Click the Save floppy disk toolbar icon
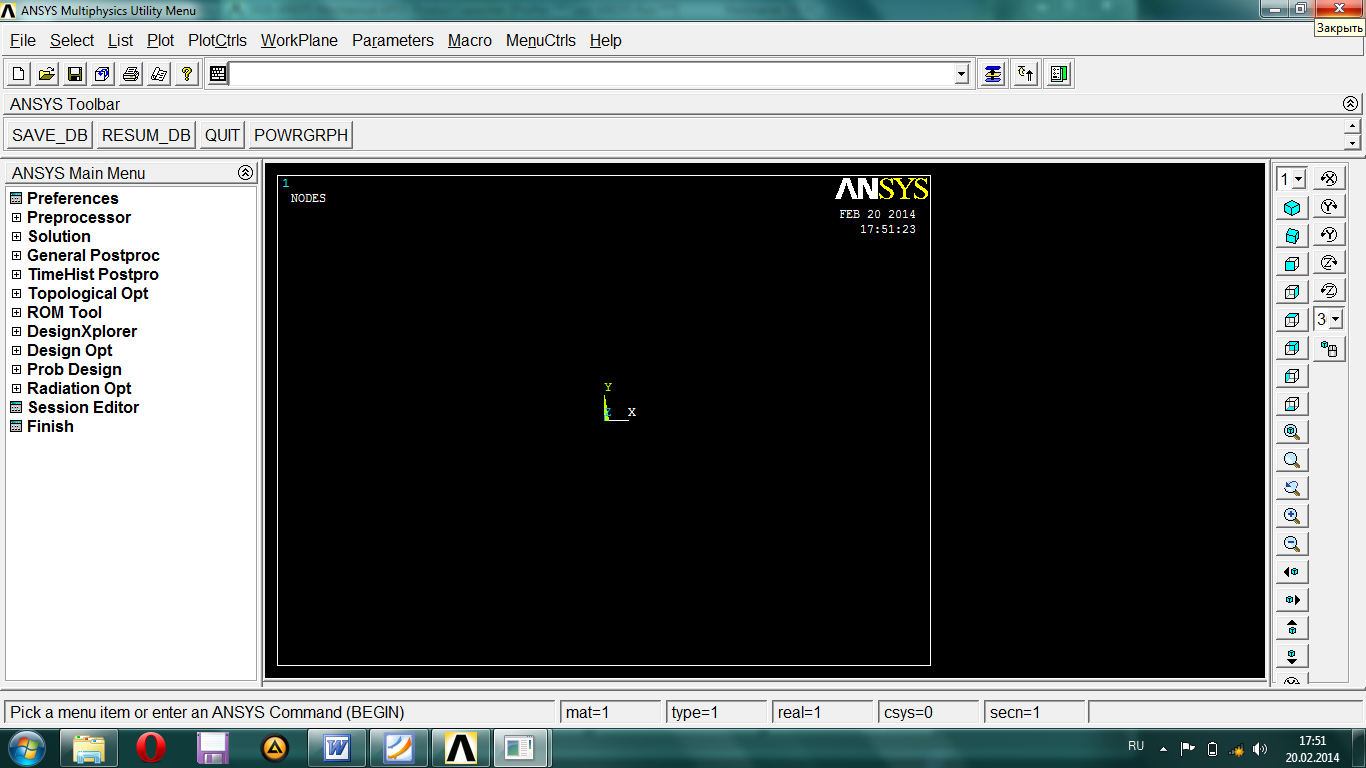1366x768 pixels. [x=74, y=74]
